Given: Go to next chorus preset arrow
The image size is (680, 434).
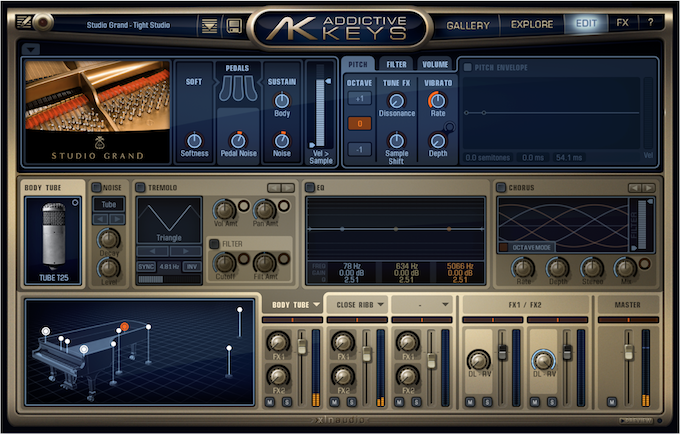Looking at the screenshot, I should [x=649, y=188].
